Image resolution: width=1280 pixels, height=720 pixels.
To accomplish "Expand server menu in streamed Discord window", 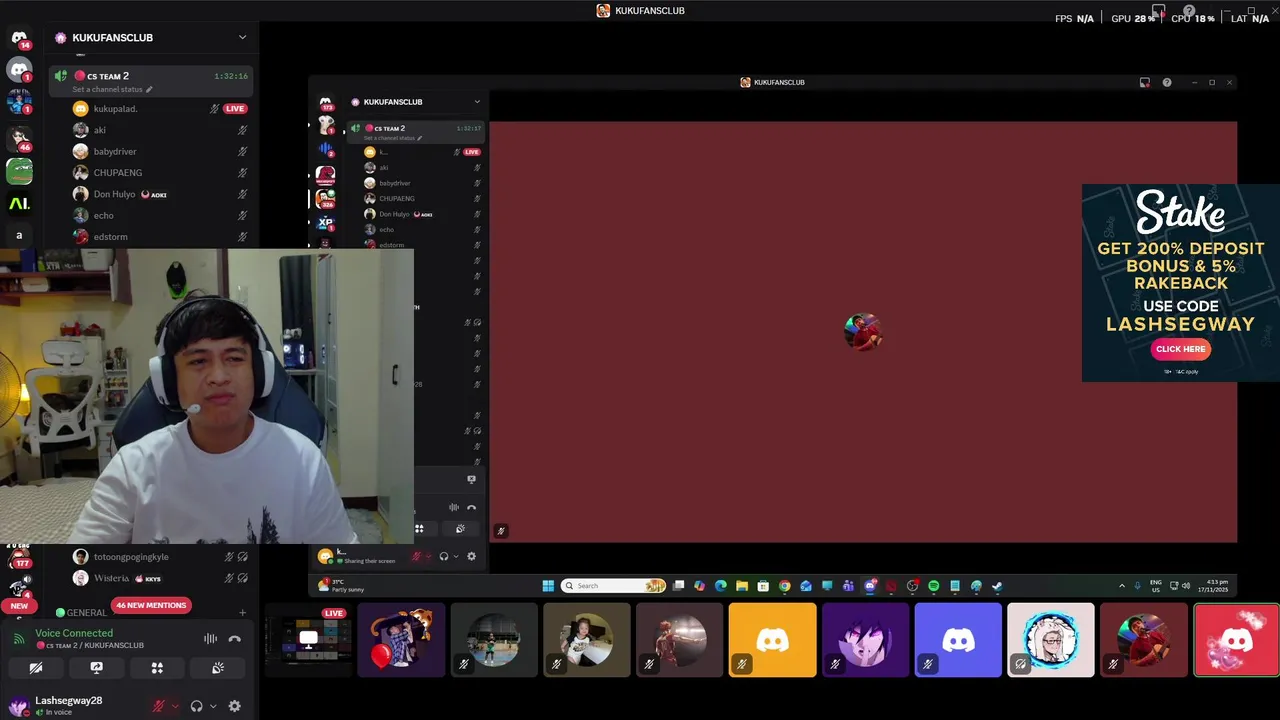I will (x=477, y=102).
